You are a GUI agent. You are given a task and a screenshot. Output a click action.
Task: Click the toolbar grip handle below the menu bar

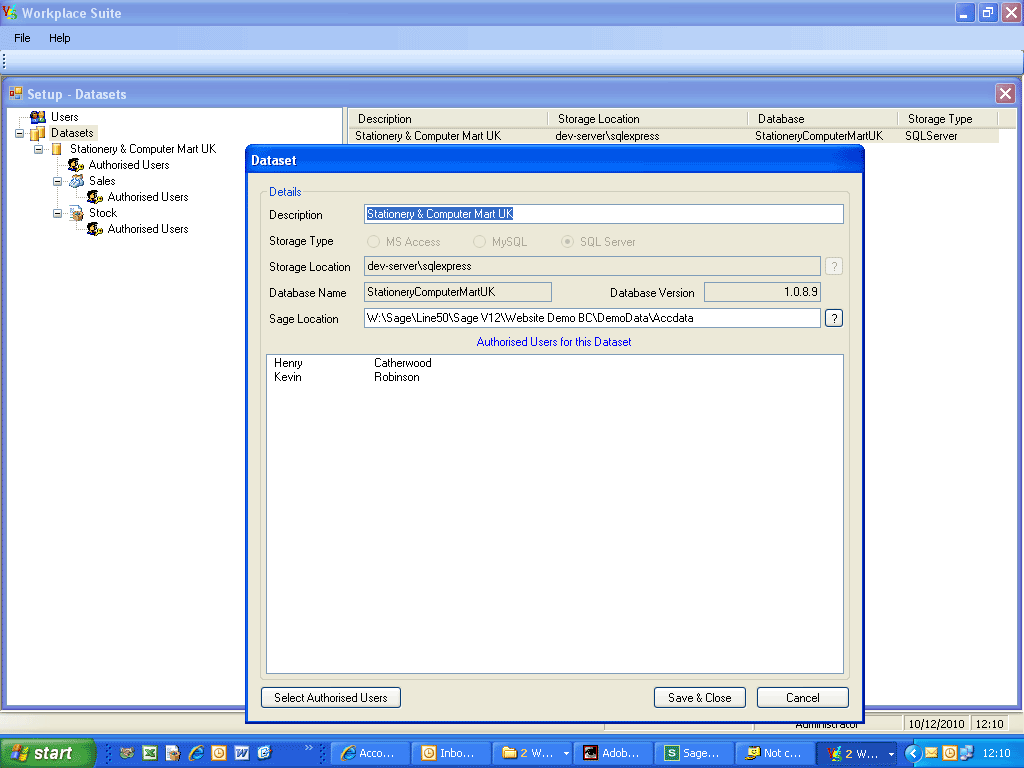pyautogui.click(x=5, y=61)
